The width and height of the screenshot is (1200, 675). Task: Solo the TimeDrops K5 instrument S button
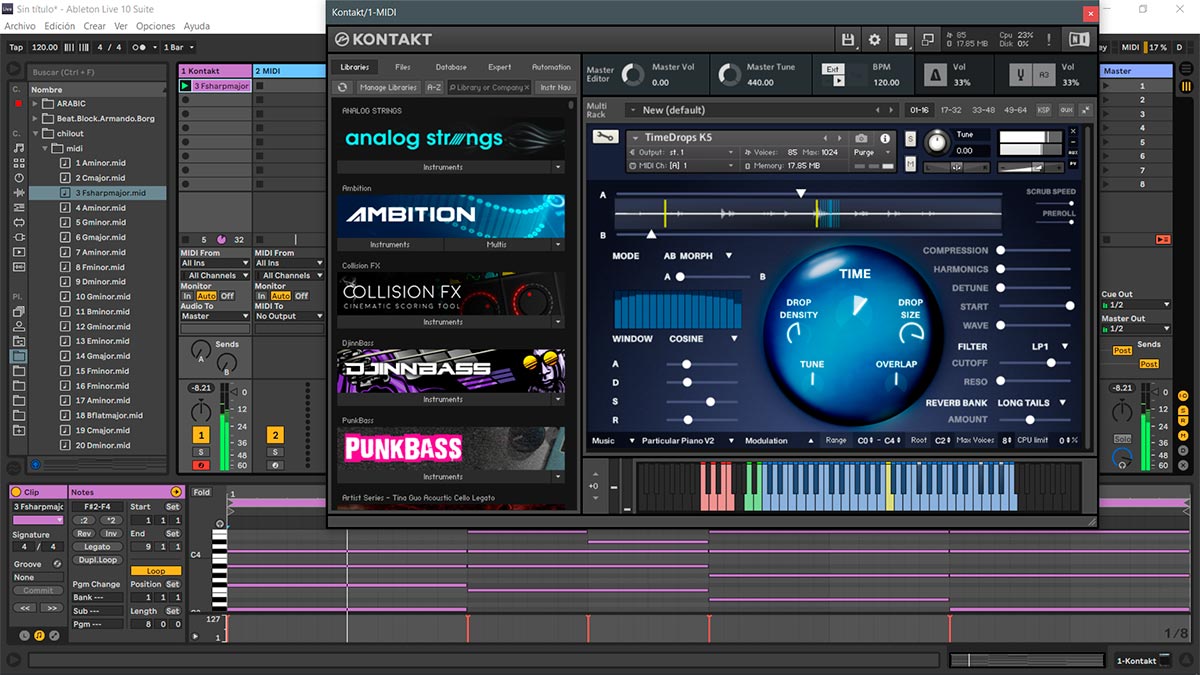[x=911, y=138]
